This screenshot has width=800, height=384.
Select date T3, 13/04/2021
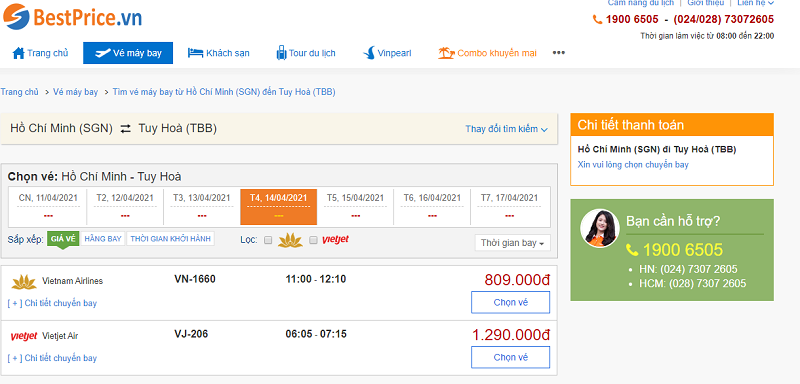coord(202,207)
